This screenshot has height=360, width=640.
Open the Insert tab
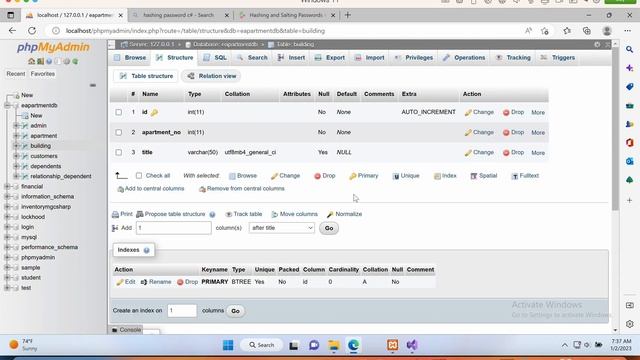coord(291,58)
